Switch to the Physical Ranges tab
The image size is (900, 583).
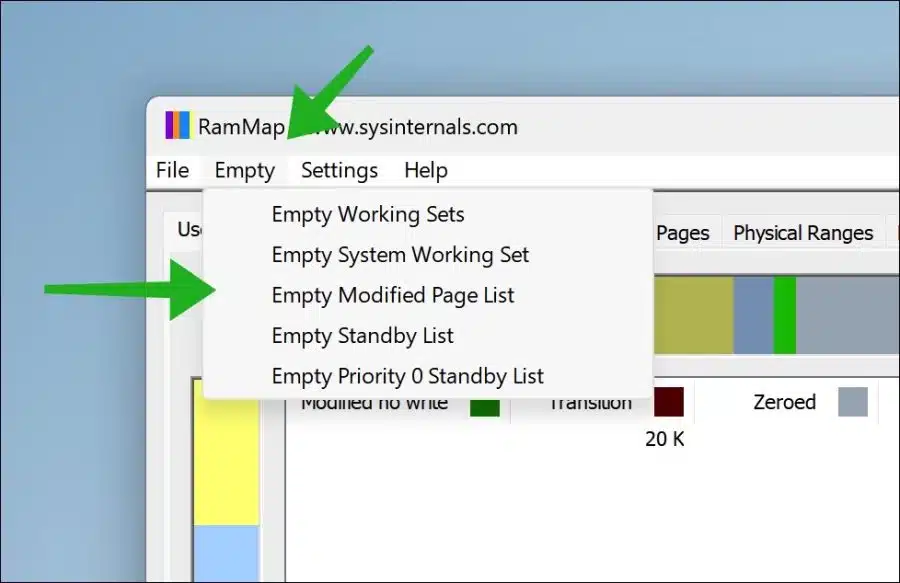pyautogui.click(x=803, y=233)
